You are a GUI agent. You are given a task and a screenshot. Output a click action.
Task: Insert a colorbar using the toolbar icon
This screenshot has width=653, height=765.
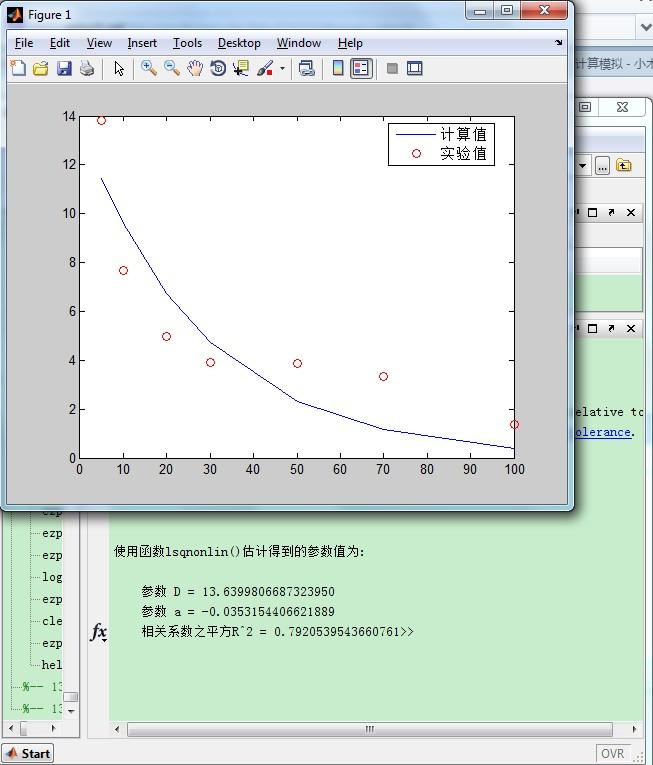point(338,68)
